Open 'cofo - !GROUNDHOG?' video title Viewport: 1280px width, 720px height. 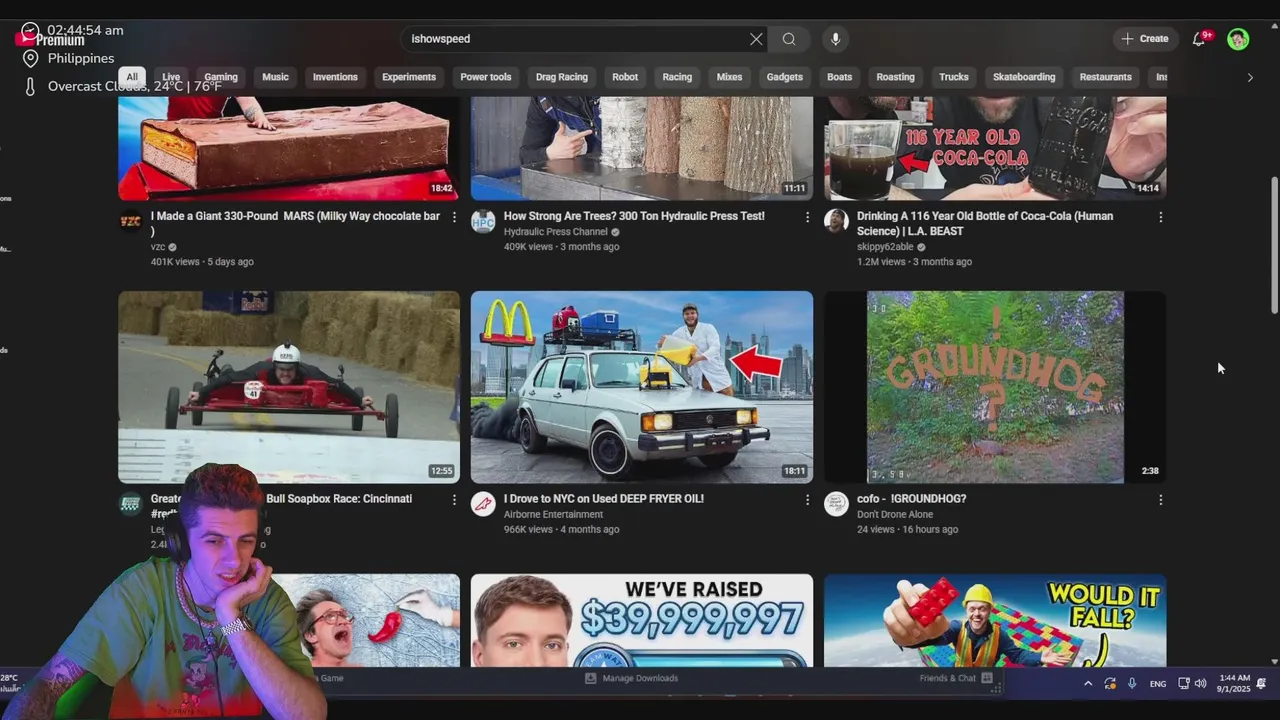[x=911, y=499]
